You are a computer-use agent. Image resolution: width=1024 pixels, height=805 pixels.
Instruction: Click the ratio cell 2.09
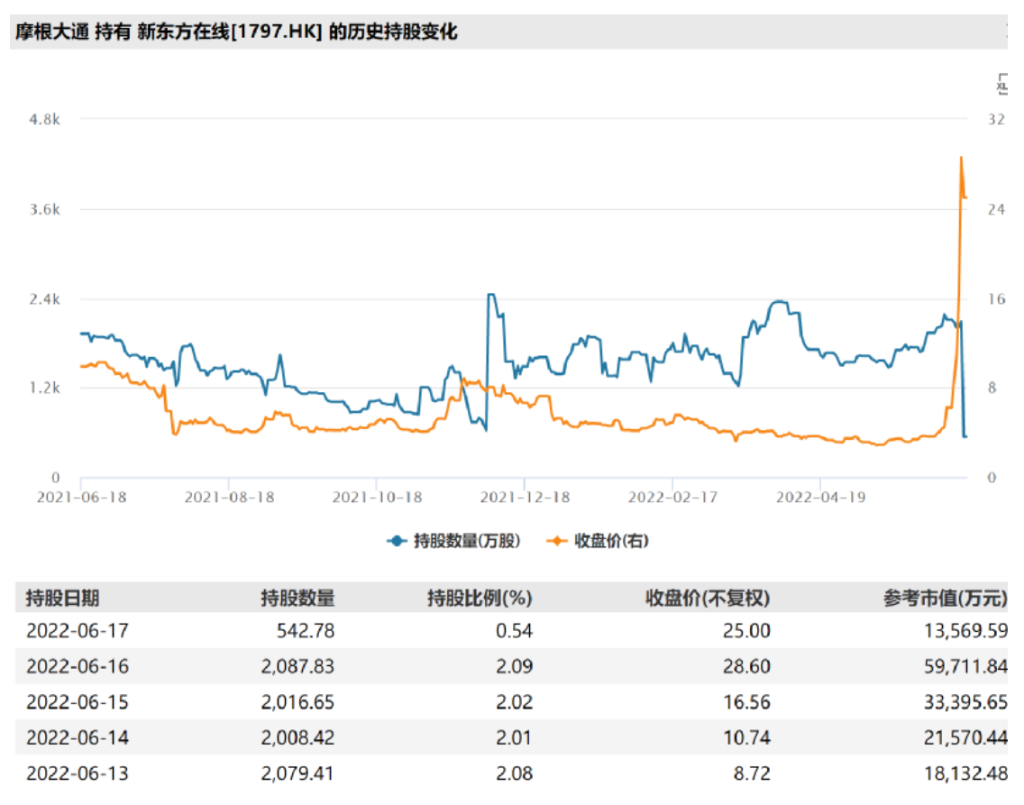[514, 666]
